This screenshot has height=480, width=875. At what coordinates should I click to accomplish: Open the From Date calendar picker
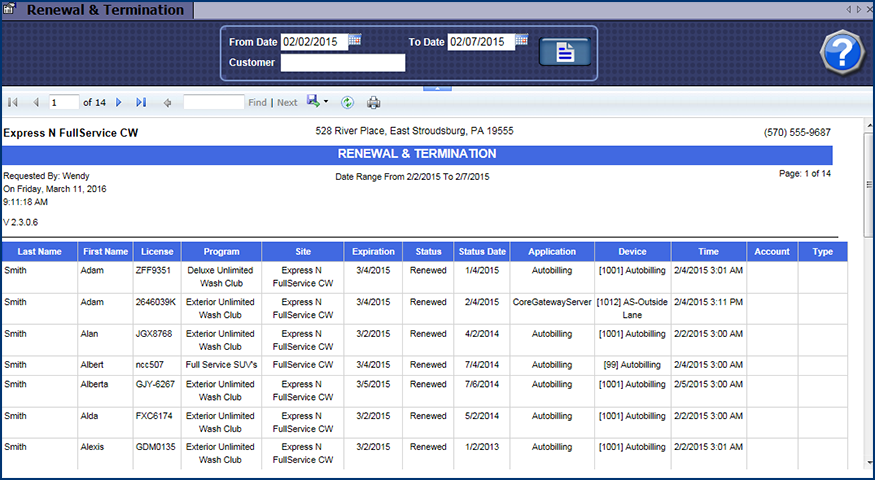click(355, 41)
